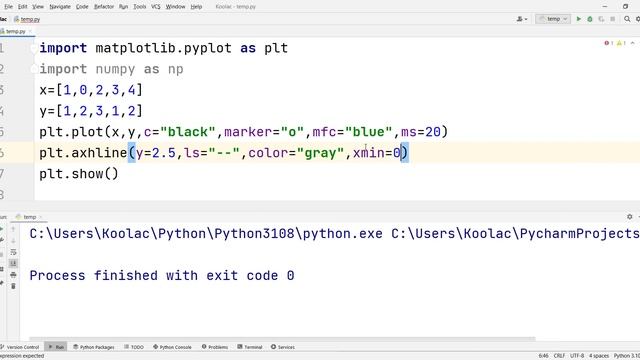Click the Print icon in the Run panel
Image resolution: width=640 pixels, height=360 pixels.
tap(13, 275)
